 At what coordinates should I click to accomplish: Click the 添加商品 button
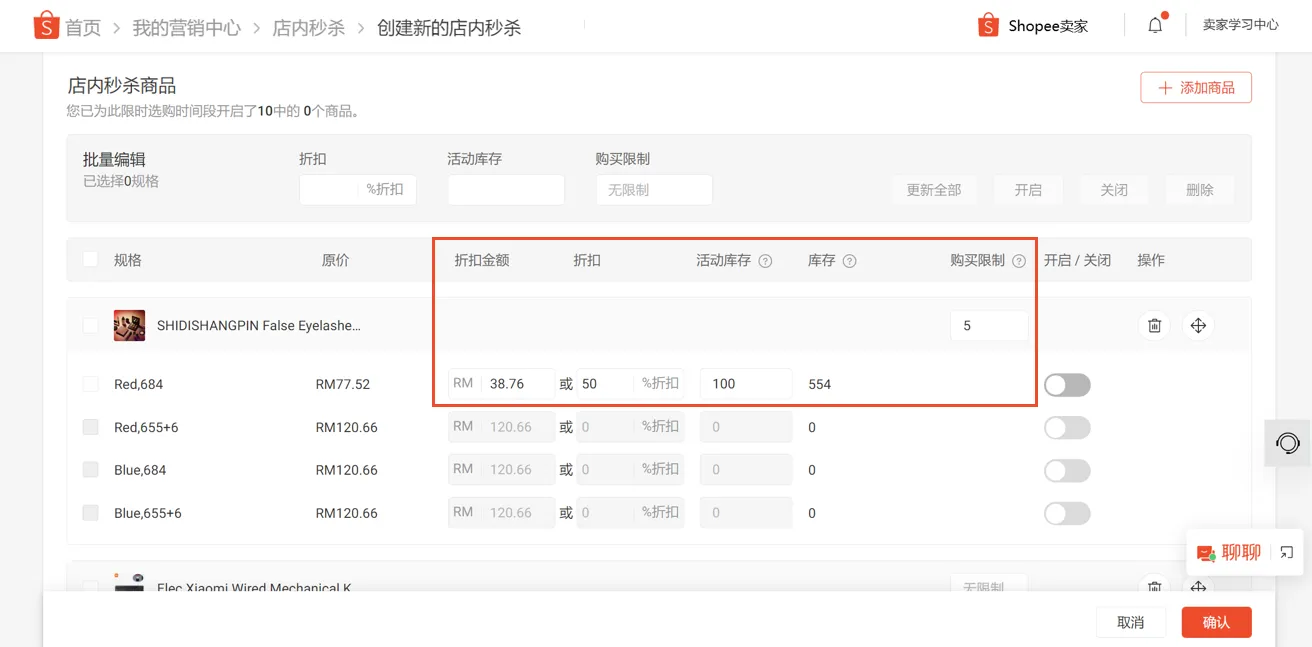1196,87
